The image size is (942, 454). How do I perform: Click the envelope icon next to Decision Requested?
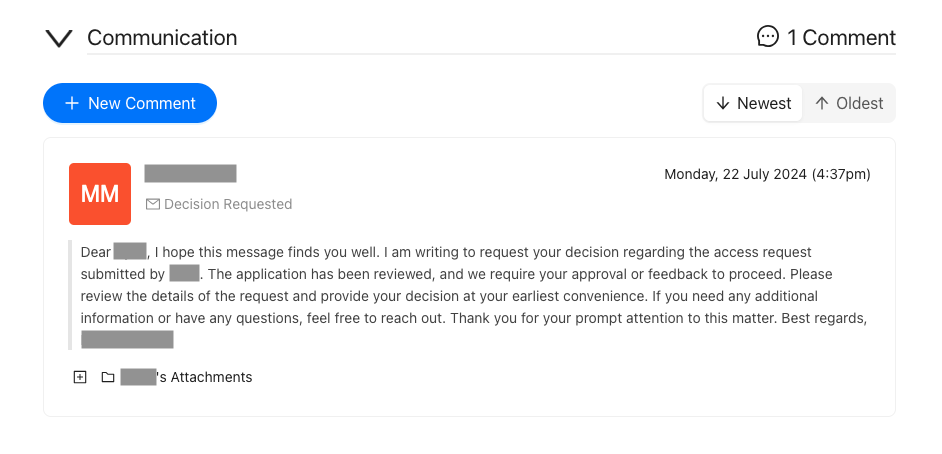pos(153,205)
